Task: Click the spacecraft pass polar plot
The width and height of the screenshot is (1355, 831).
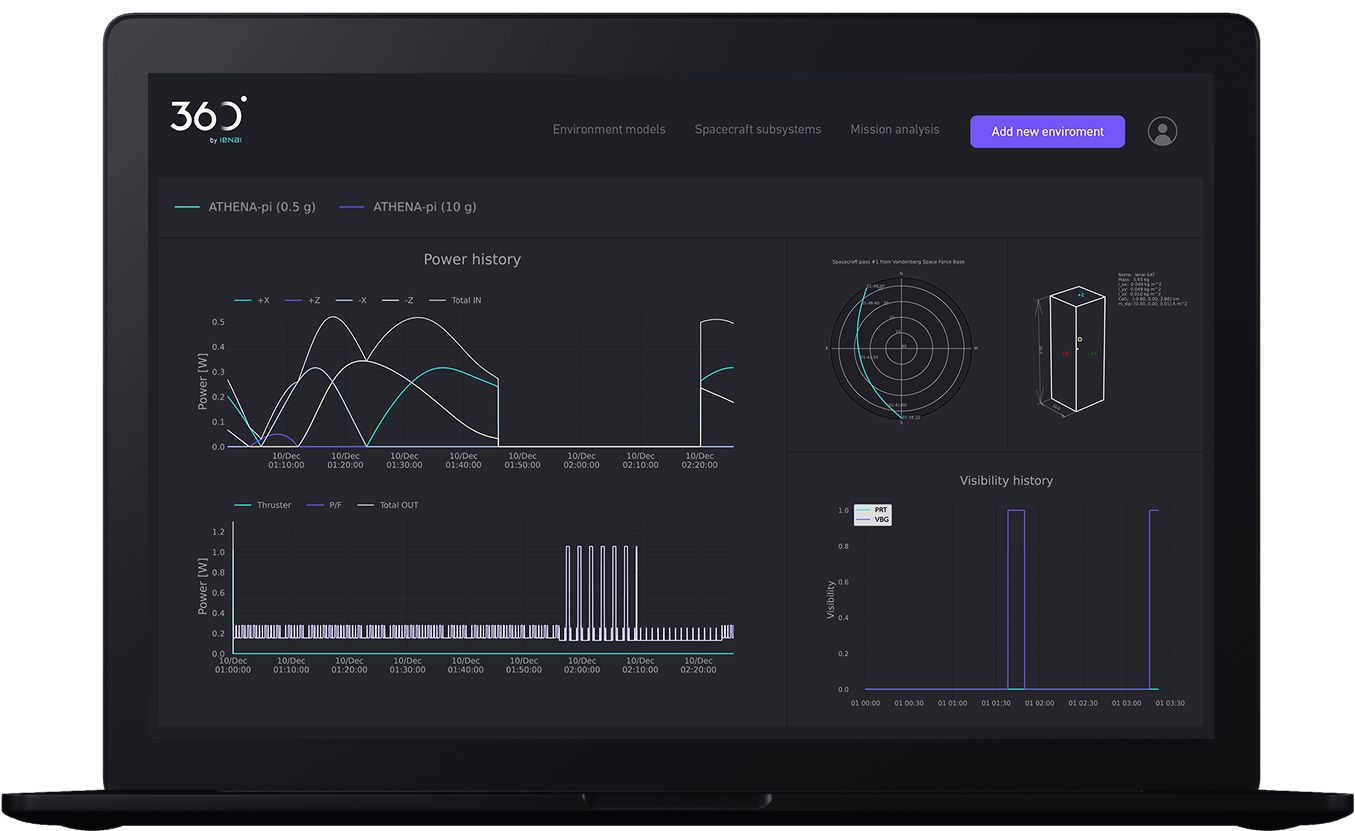Action: point(902,347)
